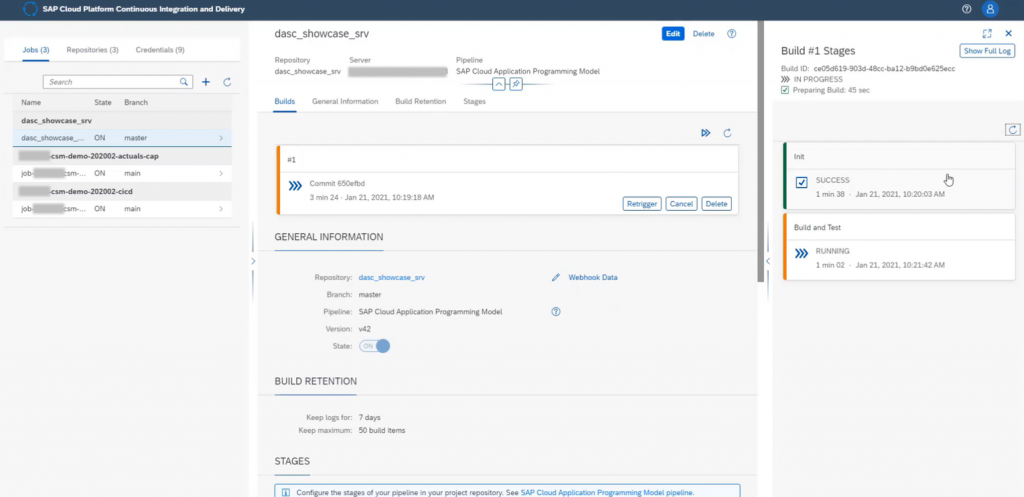Refresh the build stages list
This screenshot has width=1024, height=497.
pos(1012,130)
